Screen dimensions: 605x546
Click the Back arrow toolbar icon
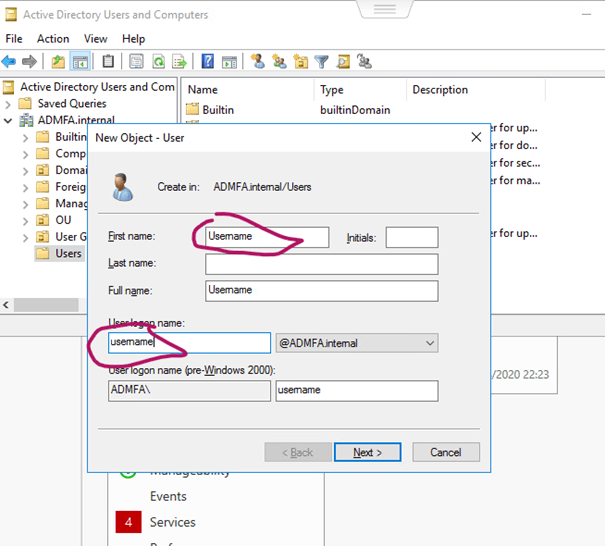point(10,62)
